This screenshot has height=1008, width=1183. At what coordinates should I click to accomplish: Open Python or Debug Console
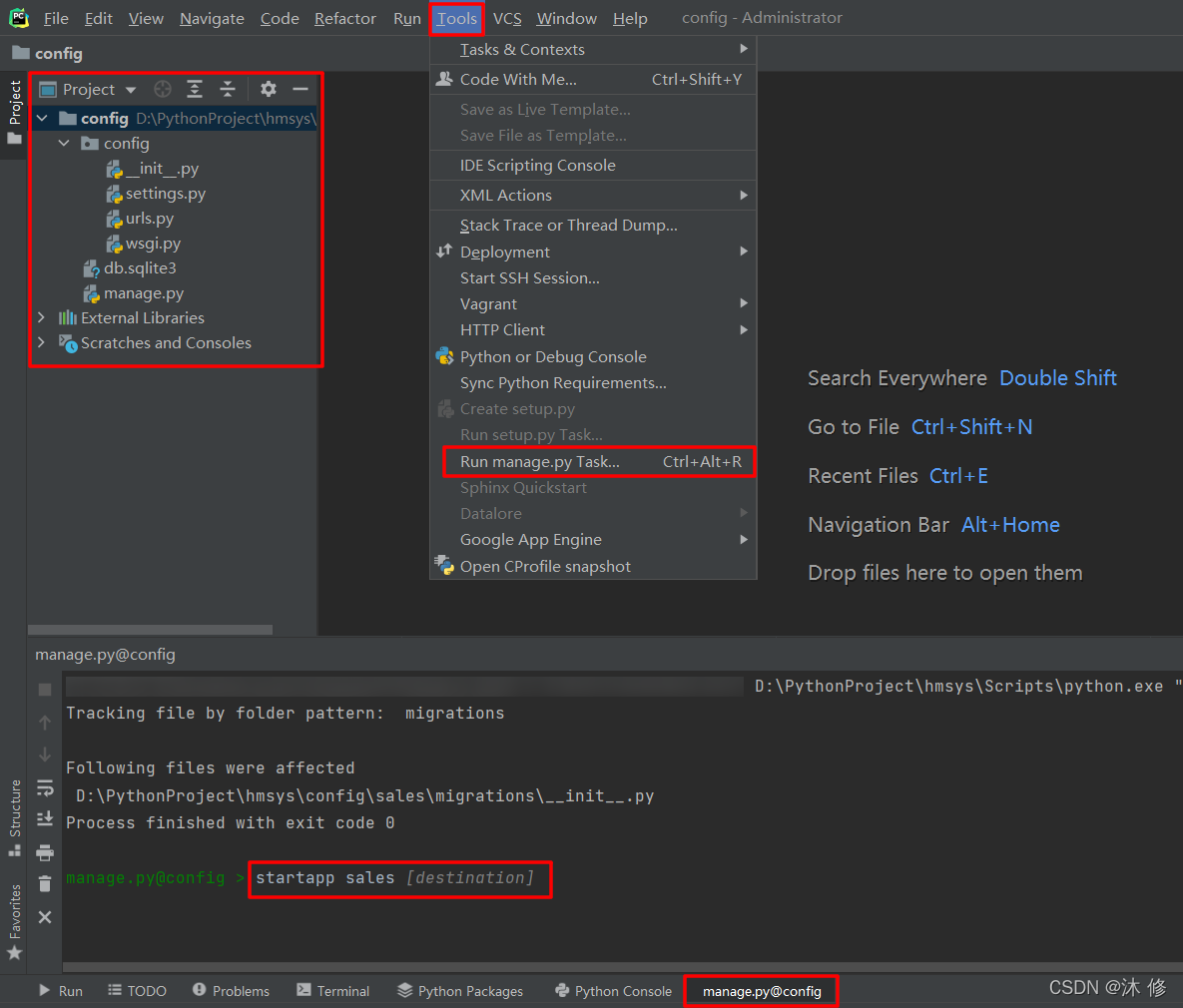click(593, 357)
